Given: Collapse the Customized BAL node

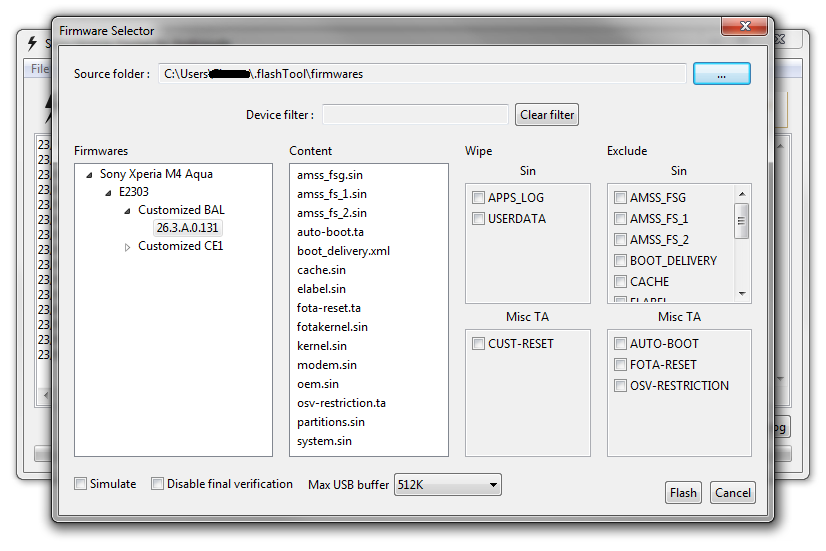Looking at the screenshot, I should (128, 211).
